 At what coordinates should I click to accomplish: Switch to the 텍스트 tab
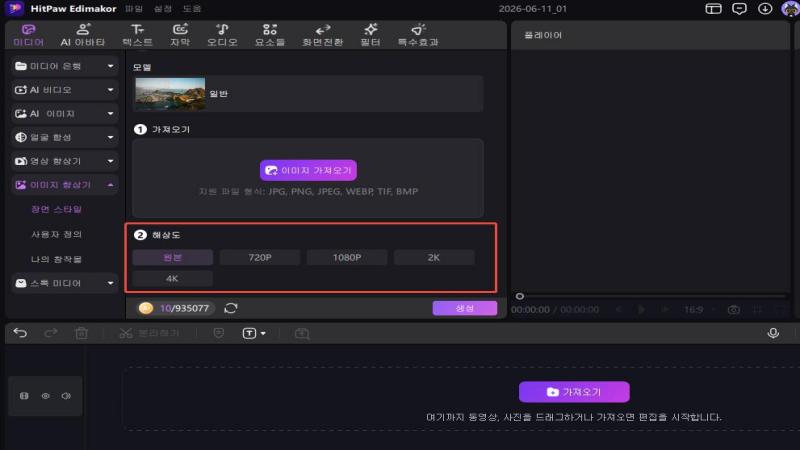tap(137, 35)
